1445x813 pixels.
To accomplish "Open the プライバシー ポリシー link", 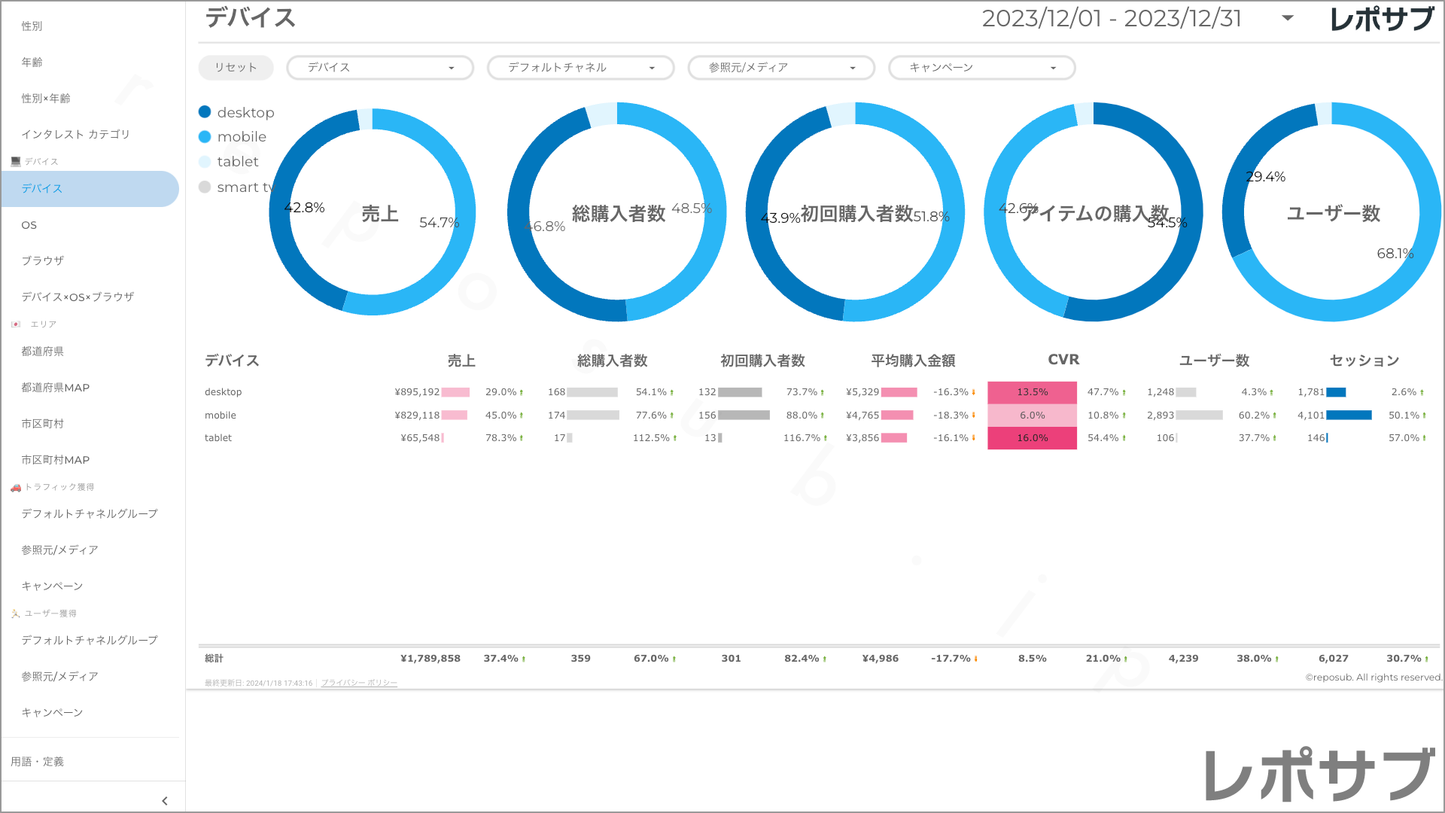I will pyautogui.click(x=359, y=683).
